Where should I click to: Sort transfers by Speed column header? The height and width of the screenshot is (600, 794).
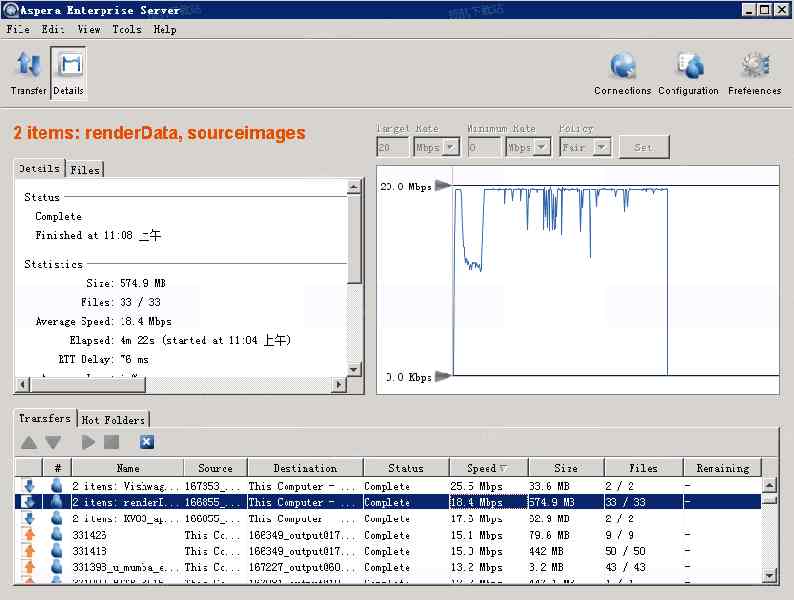click(x=488, y=468)
